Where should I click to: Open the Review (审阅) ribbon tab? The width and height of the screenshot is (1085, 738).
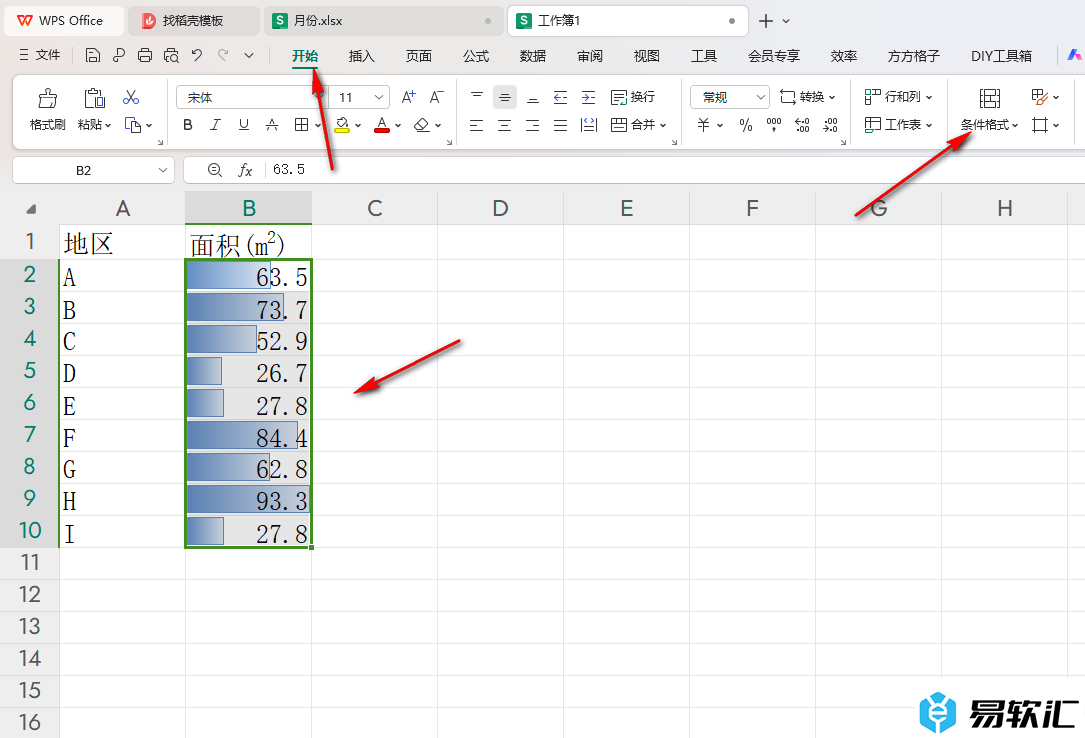(590, 56)
